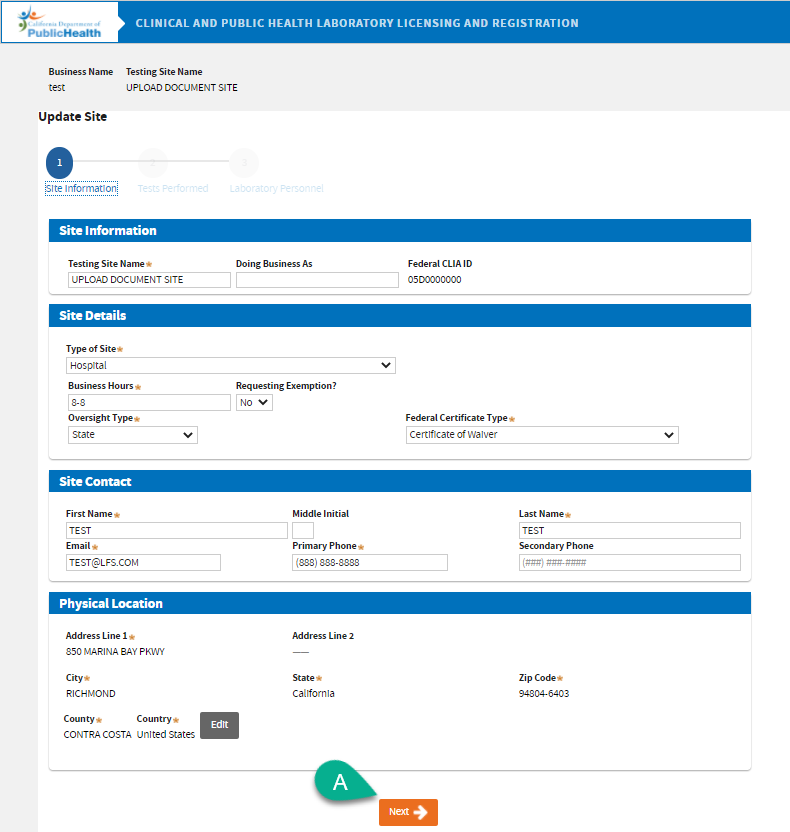Click the step 1 circle in wizard
This screenshot has height=832, width=790.
pos(59,163)
